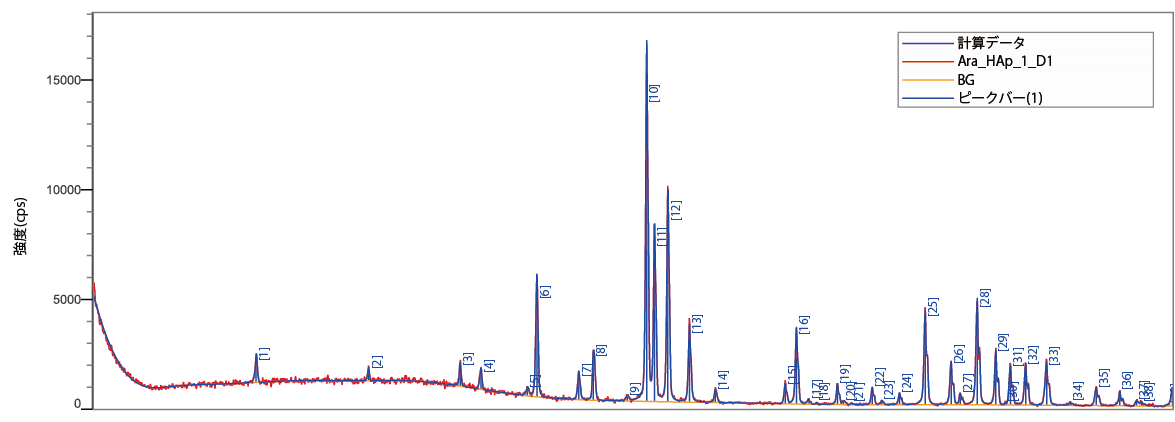The width and height of the screenshot is (1175, 422).
Task: Select peak label [35]
Action: tap(1103, 378)
